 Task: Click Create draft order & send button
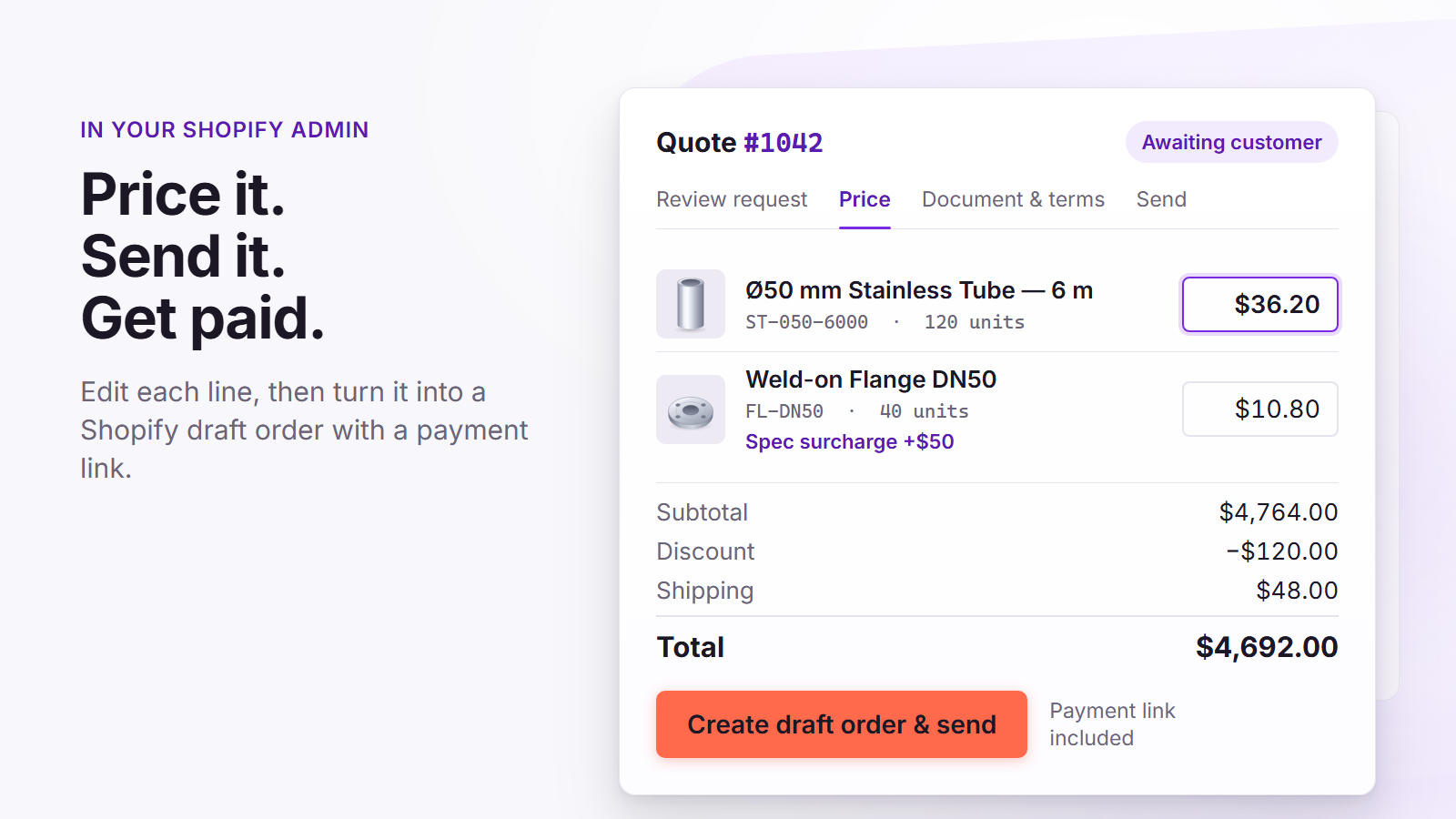pyautogui.click(x=842, y=724)
